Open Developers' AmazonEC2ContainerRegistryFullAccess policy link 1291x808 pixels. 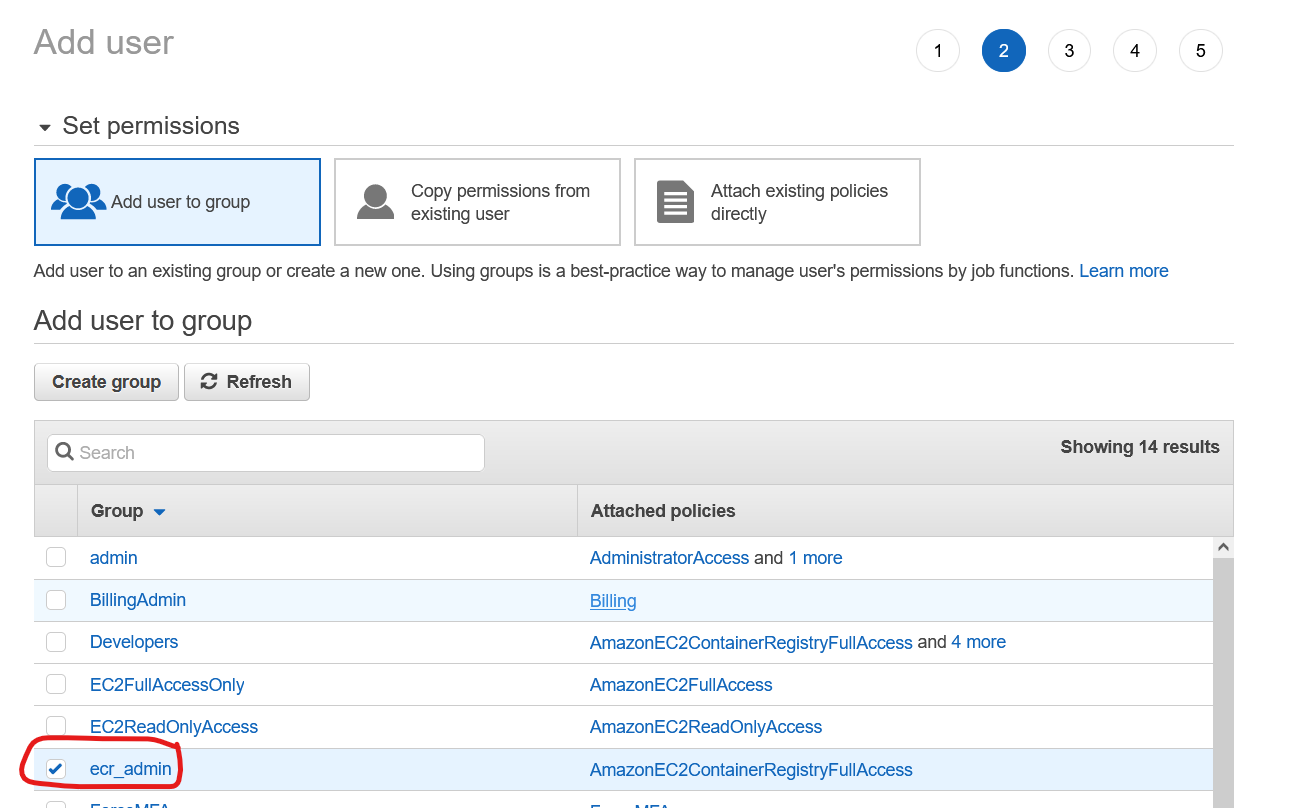pyautogui.click(x=751, y=643)
